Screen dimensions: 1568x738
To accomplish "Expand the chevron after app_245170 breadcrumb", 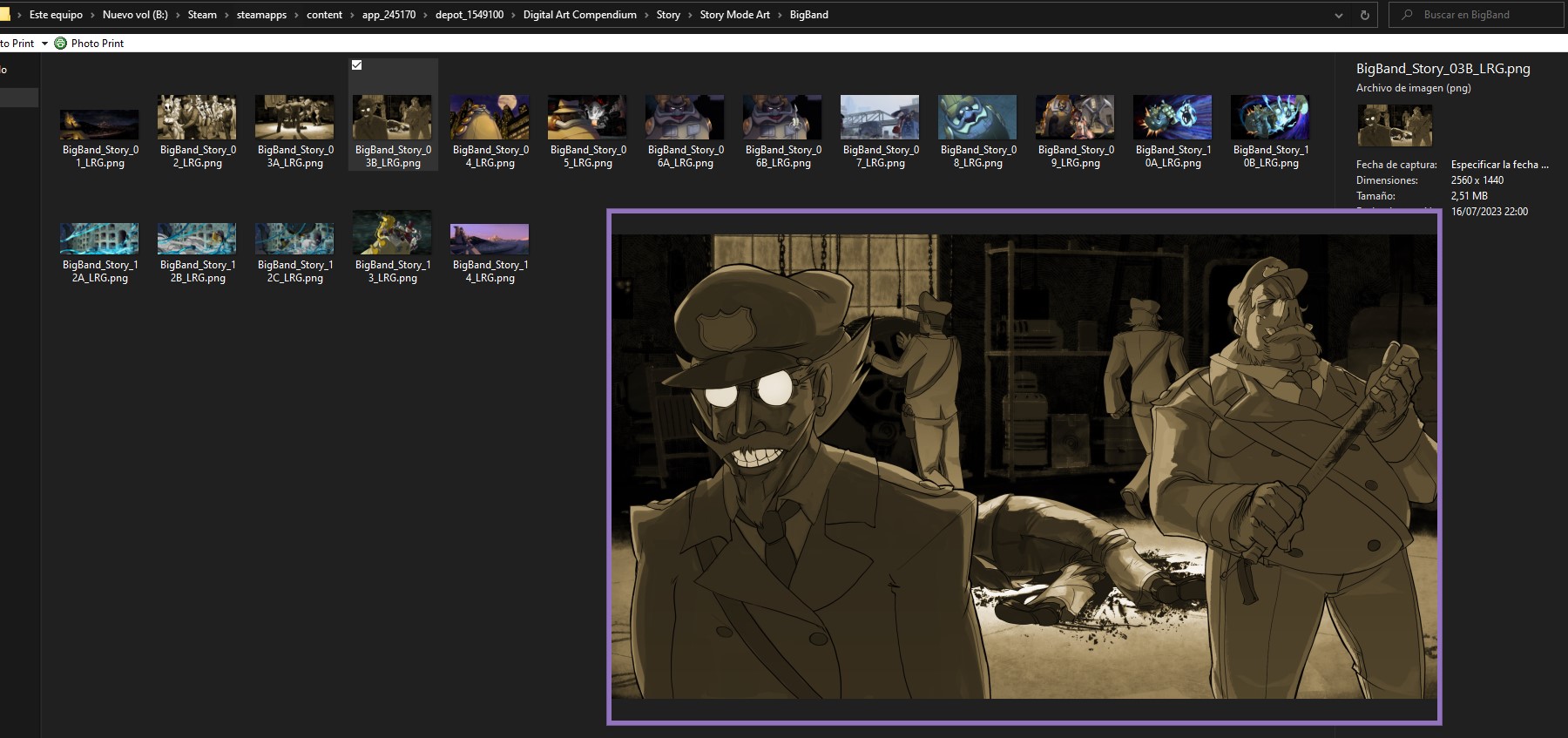I will tap(425, 15).
